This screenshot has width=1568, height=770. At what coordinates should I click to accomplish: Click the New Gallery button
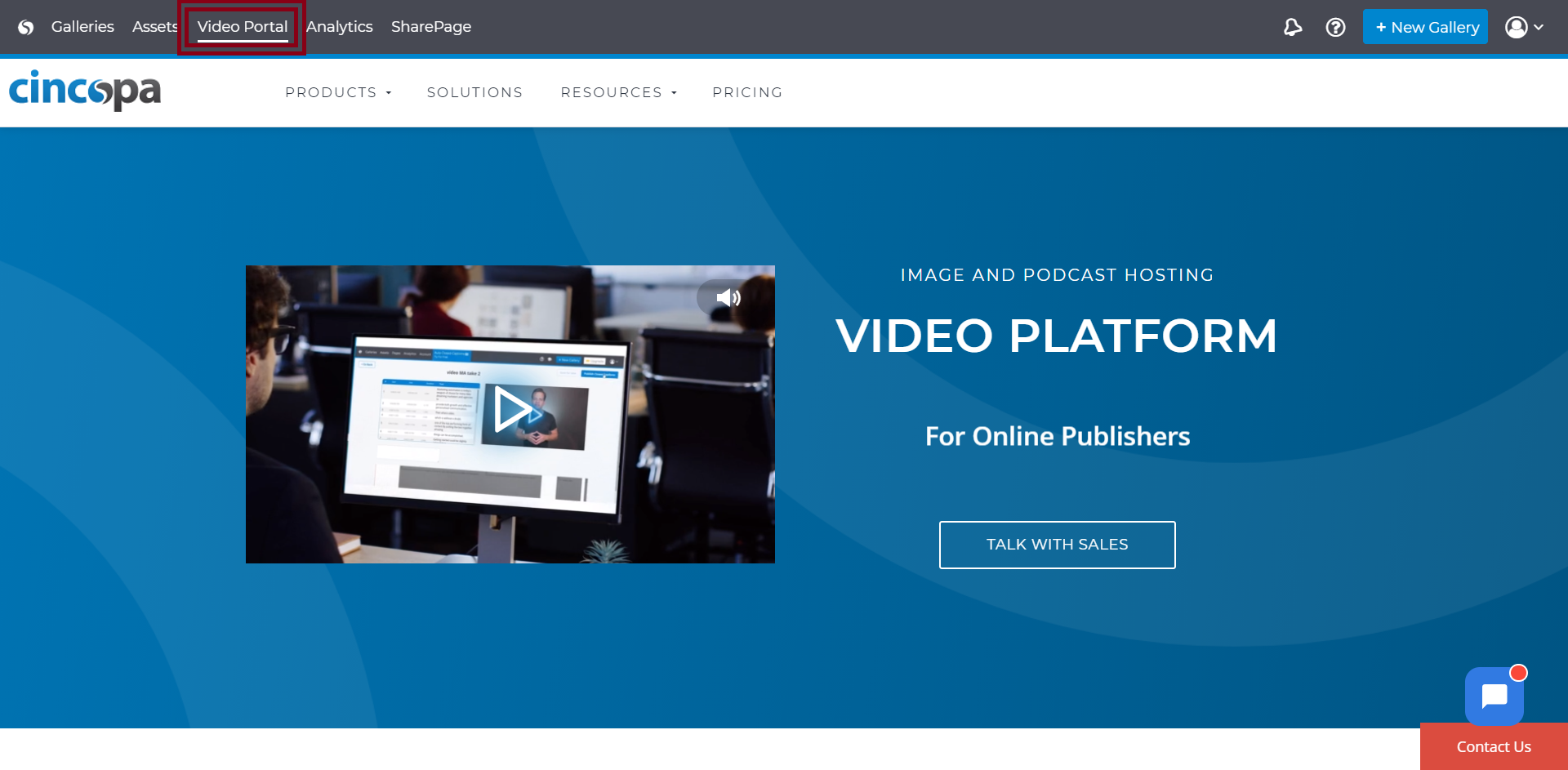pyautogui.click(x=1425, y=28)
